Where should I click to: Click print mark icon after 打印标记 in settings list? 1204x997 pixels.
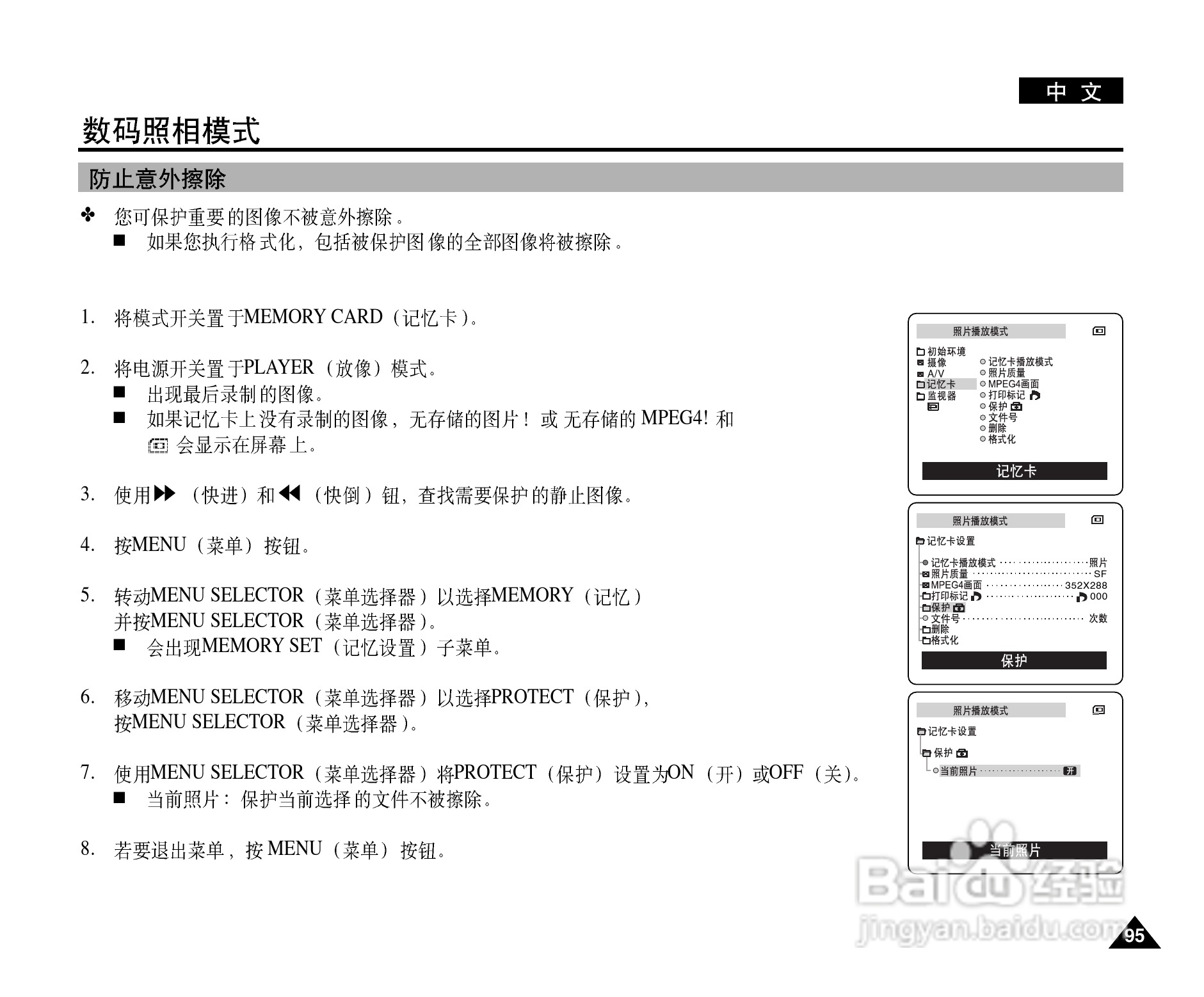[x=976, y=596]
